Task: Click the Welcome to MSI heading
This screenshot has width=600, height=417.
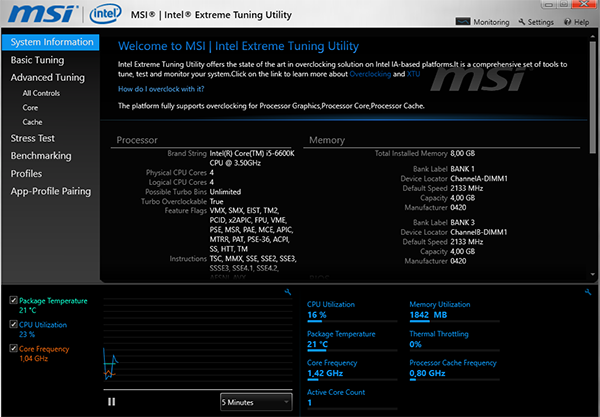Action: tap(238, 46)
